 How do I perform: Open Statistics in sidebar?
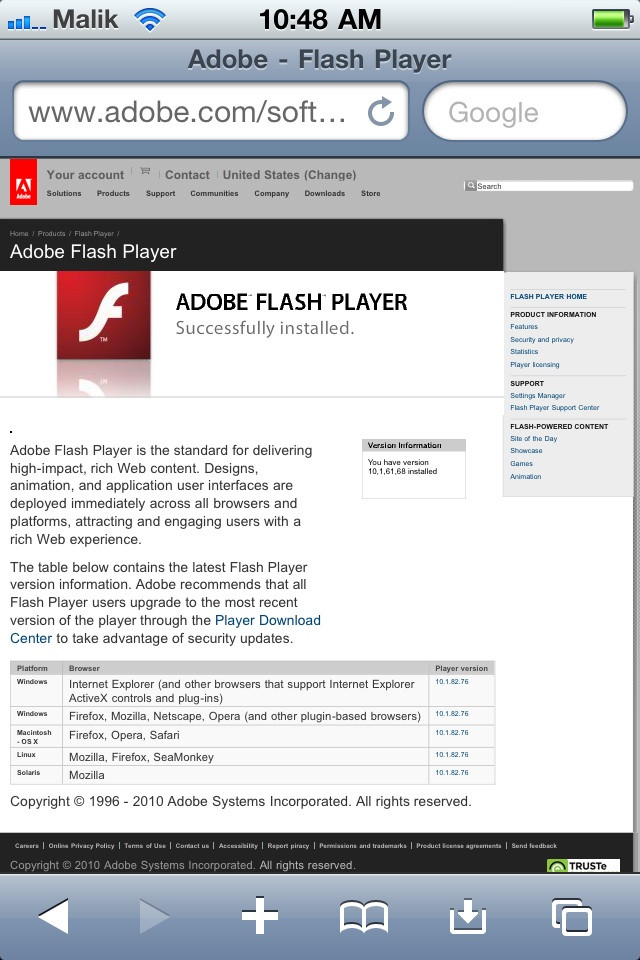pyautogui.click(x=524, y=351)
